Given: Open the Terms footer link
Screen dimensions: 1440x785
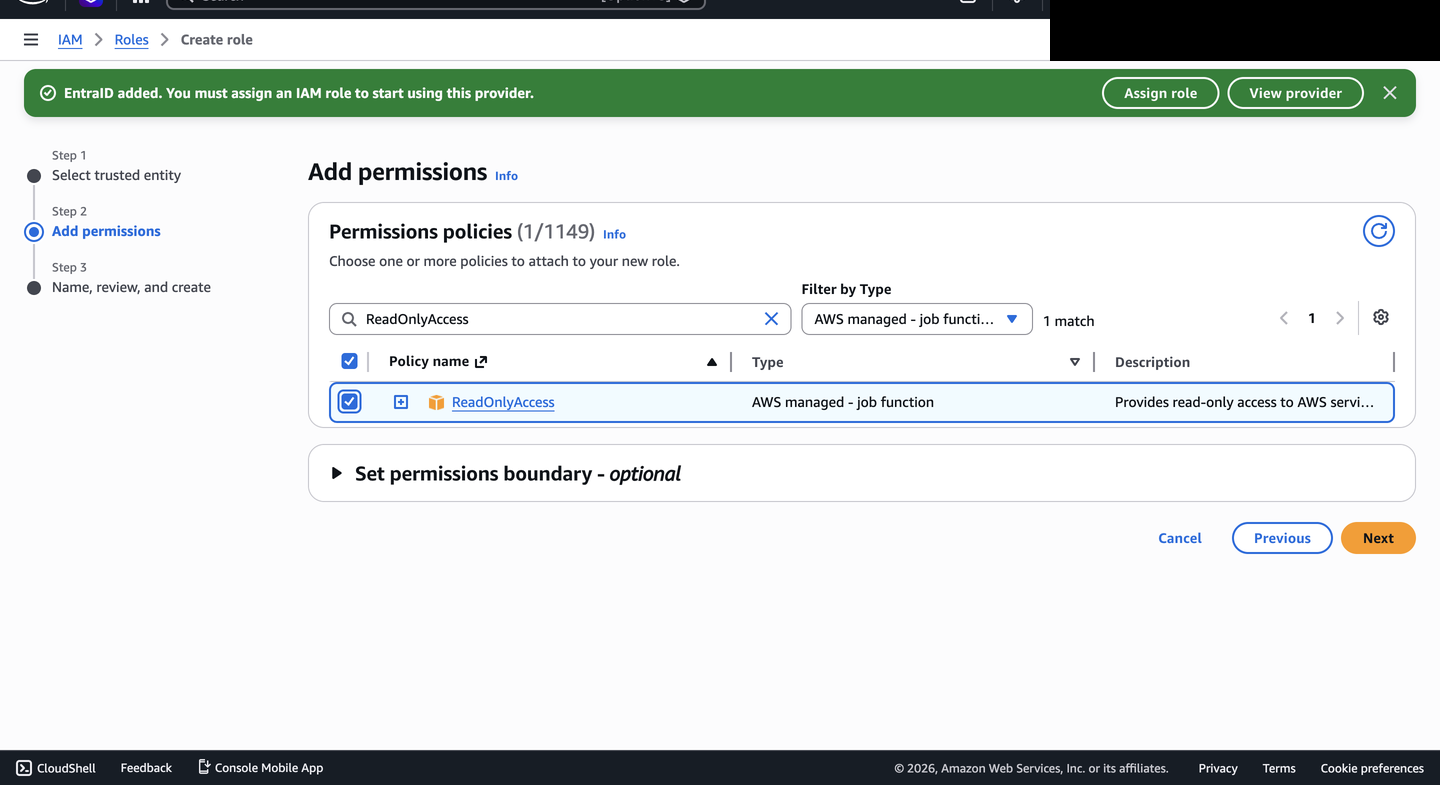Looking at the screenshot, I should click(1279, 768).
